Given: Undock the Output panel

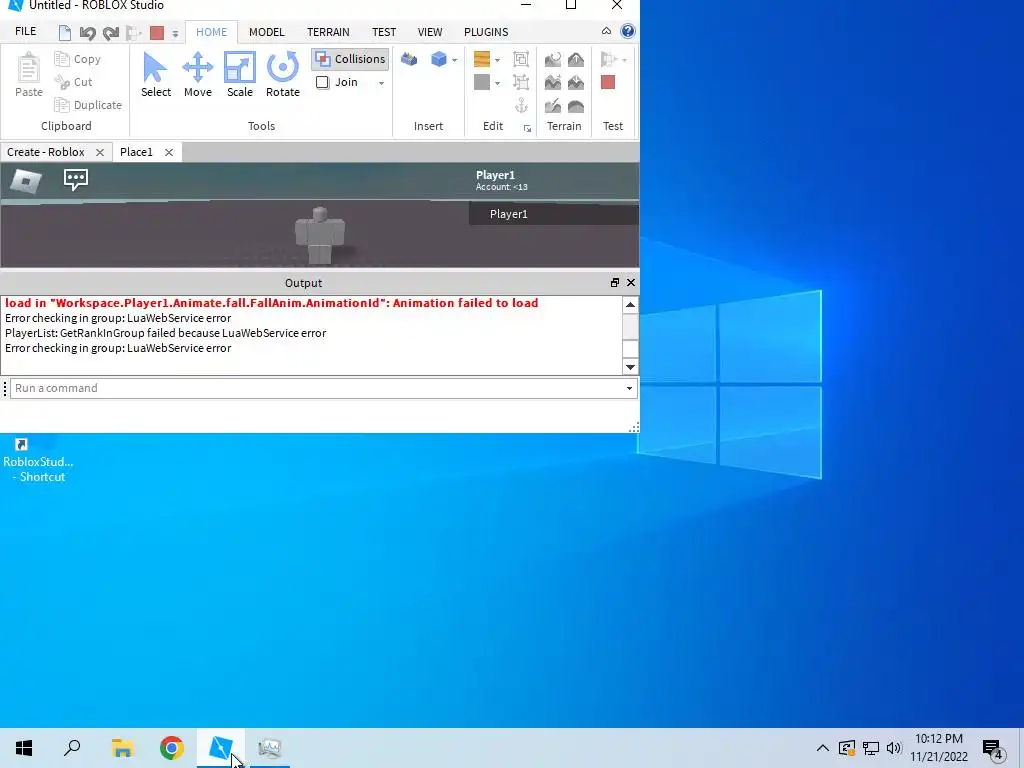Looking at the screenshot, I should point(615,283).
